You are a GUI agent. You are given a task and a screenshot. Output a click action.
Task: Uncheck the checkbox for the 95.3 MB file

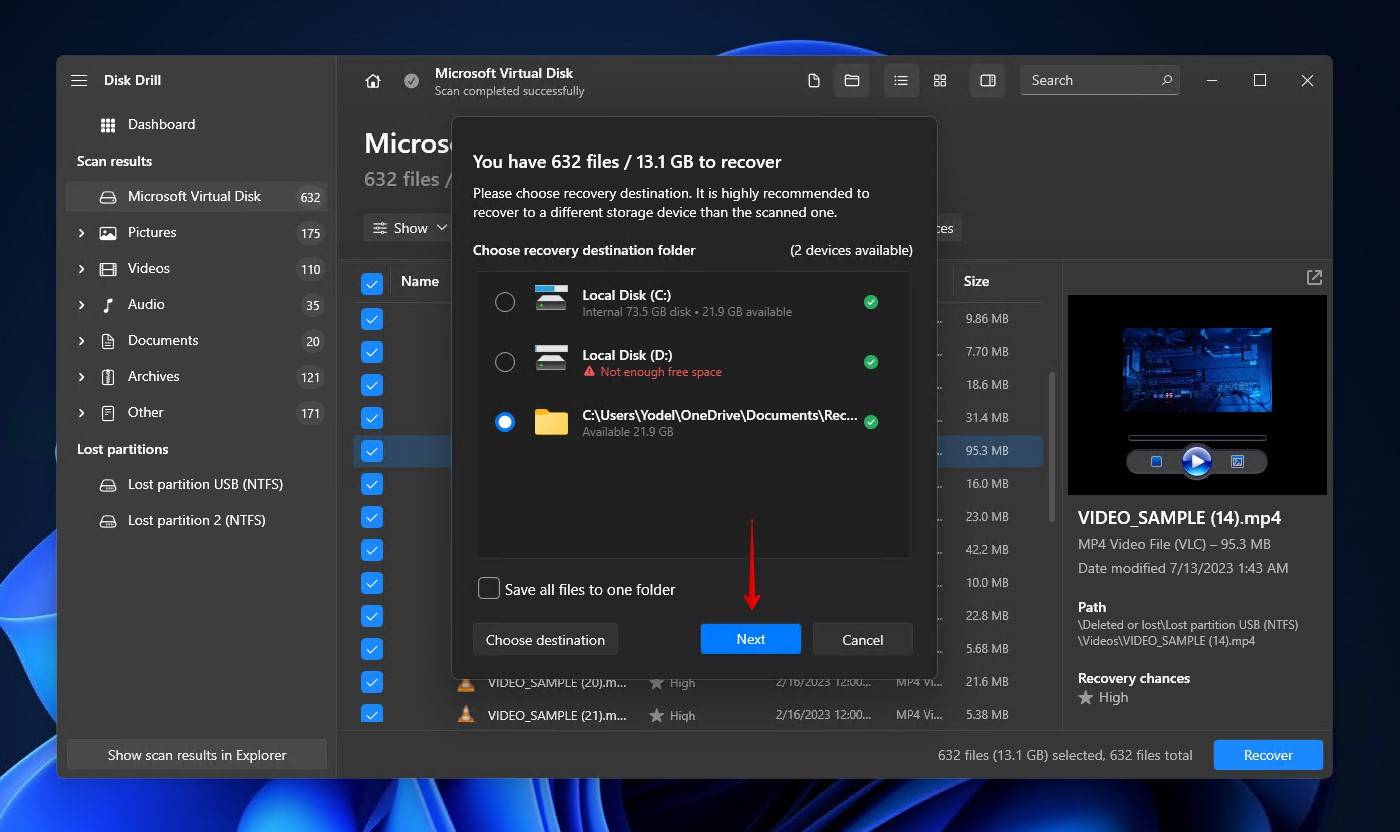coord(372,451)
